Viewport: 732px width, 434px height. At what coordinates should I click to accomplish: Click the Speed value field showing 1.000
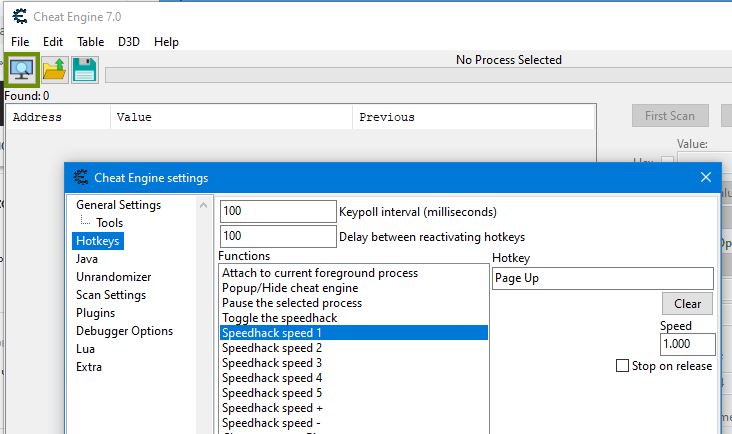click(688, 344)
